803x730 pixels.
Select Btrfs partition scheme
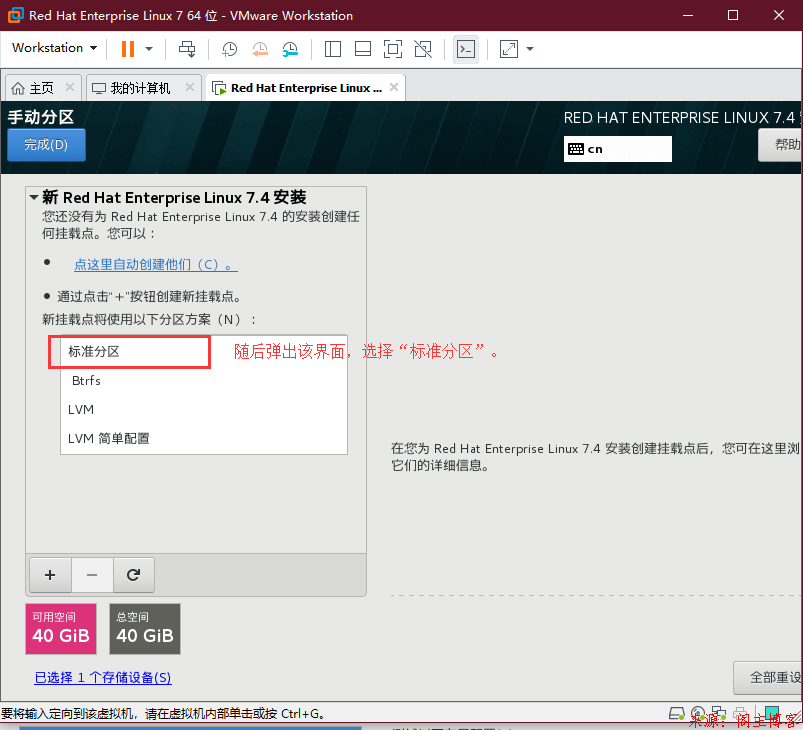click(204, 381)
